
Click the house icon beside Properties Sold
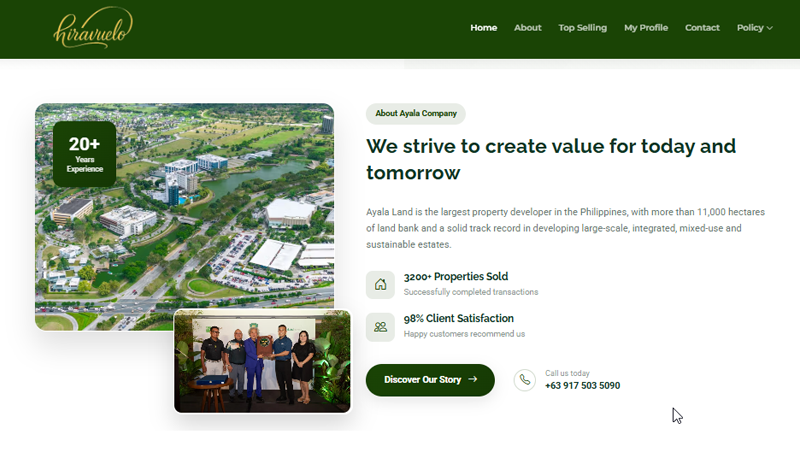[380, 284]
